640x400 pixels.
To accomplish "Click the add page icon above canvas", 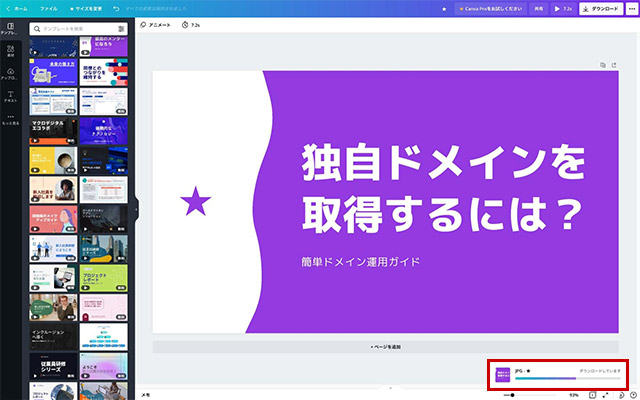I will pyautogui.click(x=614, y=65).
